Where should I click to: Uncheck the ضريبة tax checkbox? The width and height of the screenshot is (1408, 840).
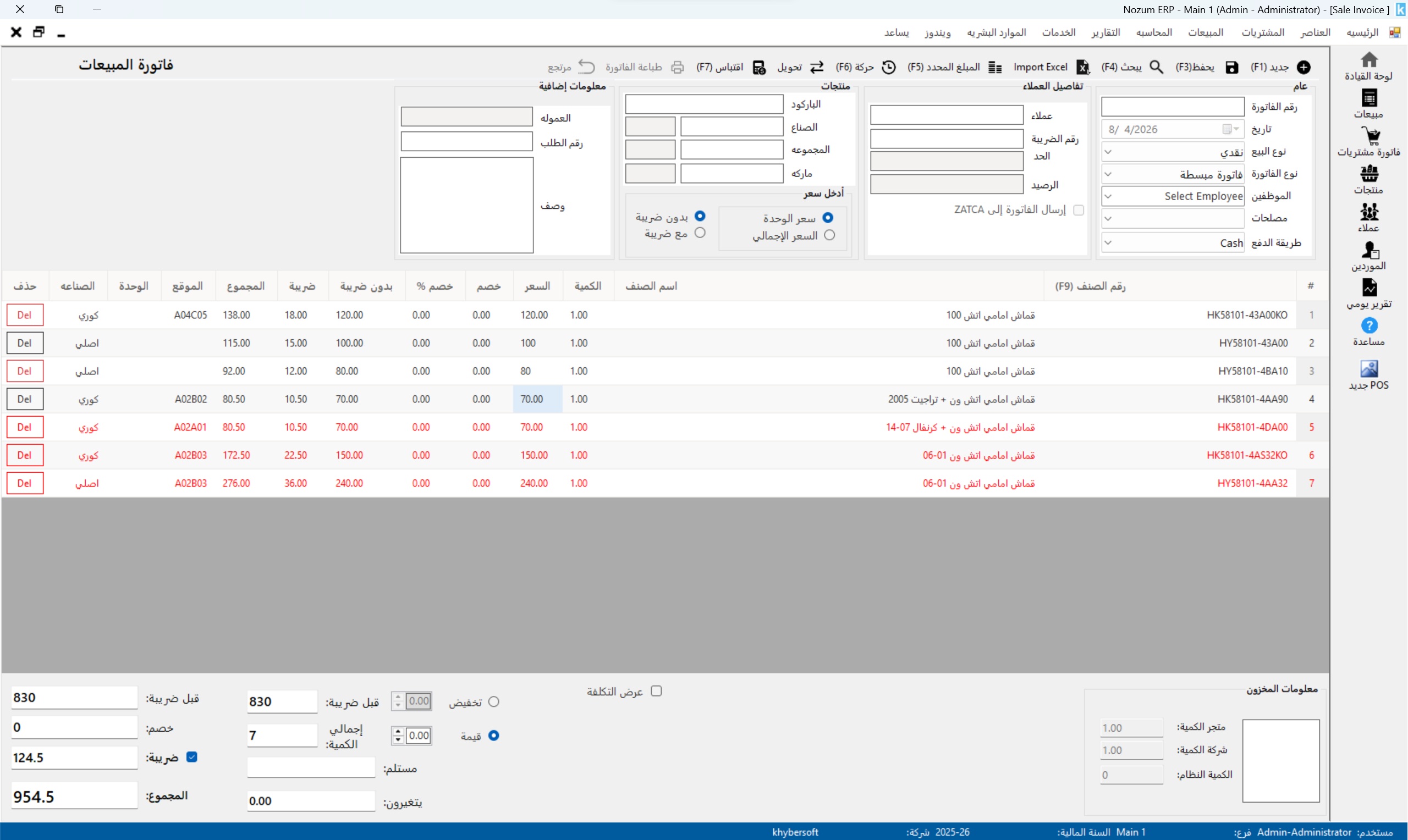[x=192, y=758]
